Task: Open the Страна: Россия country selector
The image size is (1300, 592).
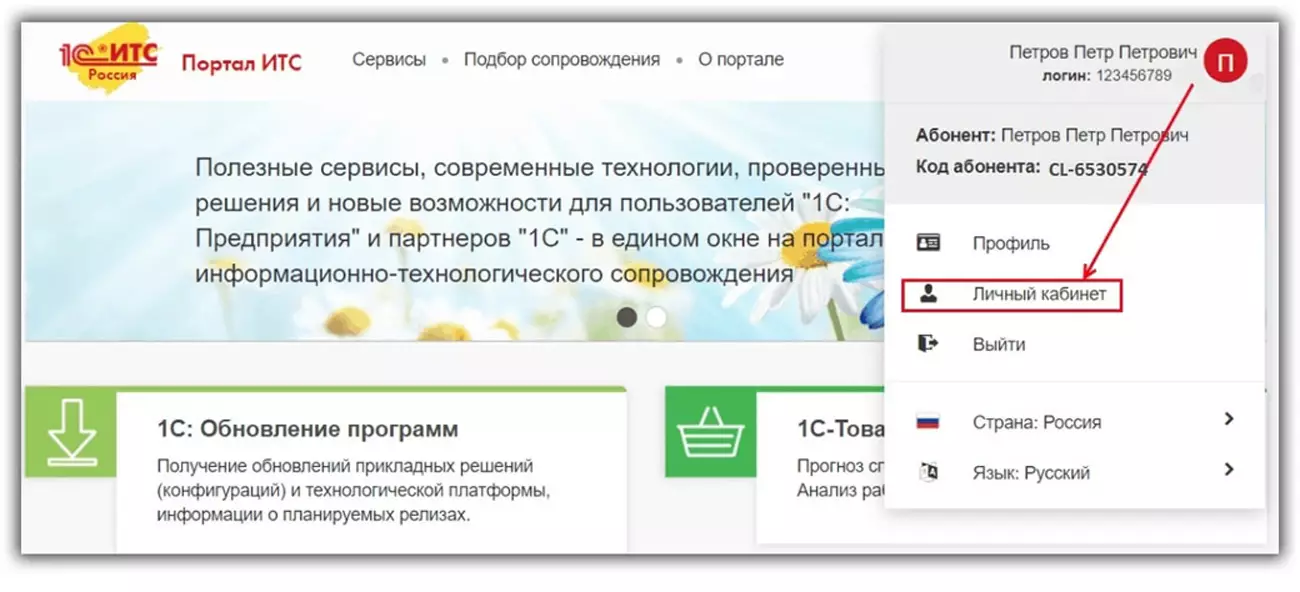Action: point(1037,422)
